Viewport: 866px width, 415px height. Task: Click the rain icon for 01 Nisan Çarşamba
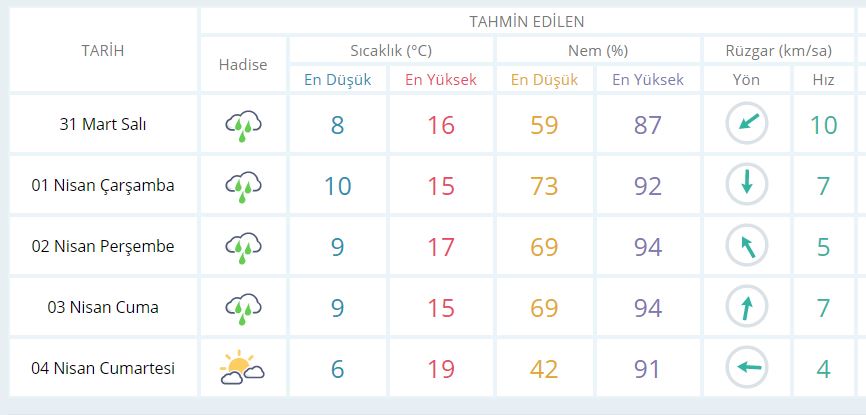pyautogui.click(x=243, y=185)
